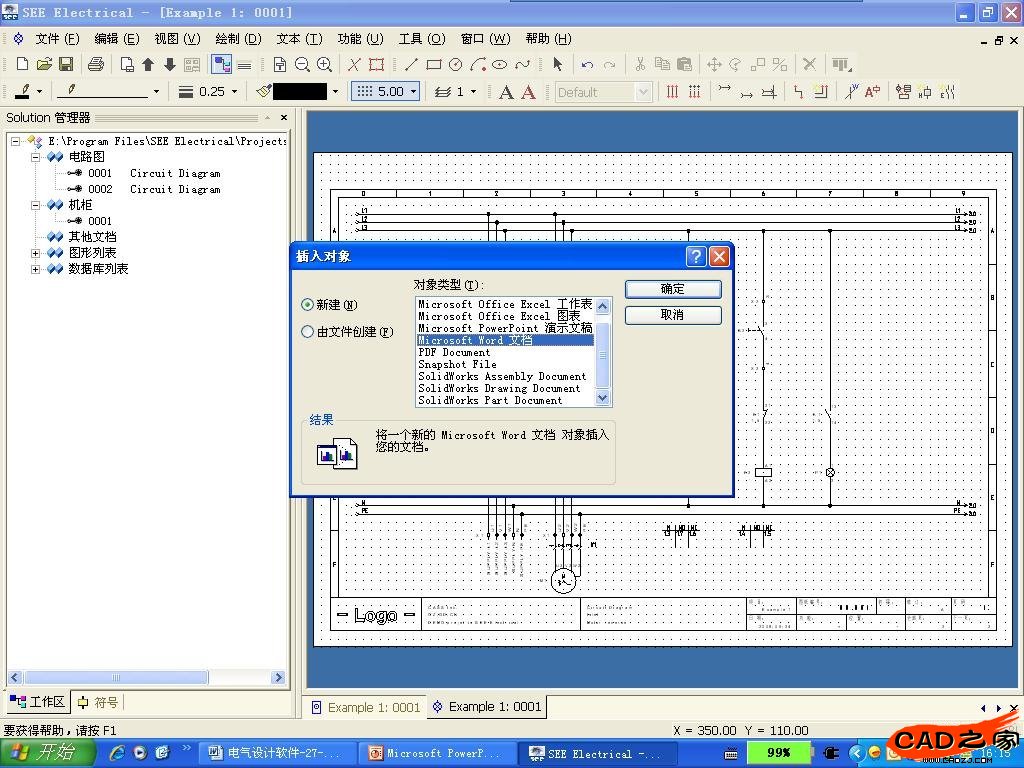
Task: Open the first Example 1: 0001 document tab
Action: 366,707
